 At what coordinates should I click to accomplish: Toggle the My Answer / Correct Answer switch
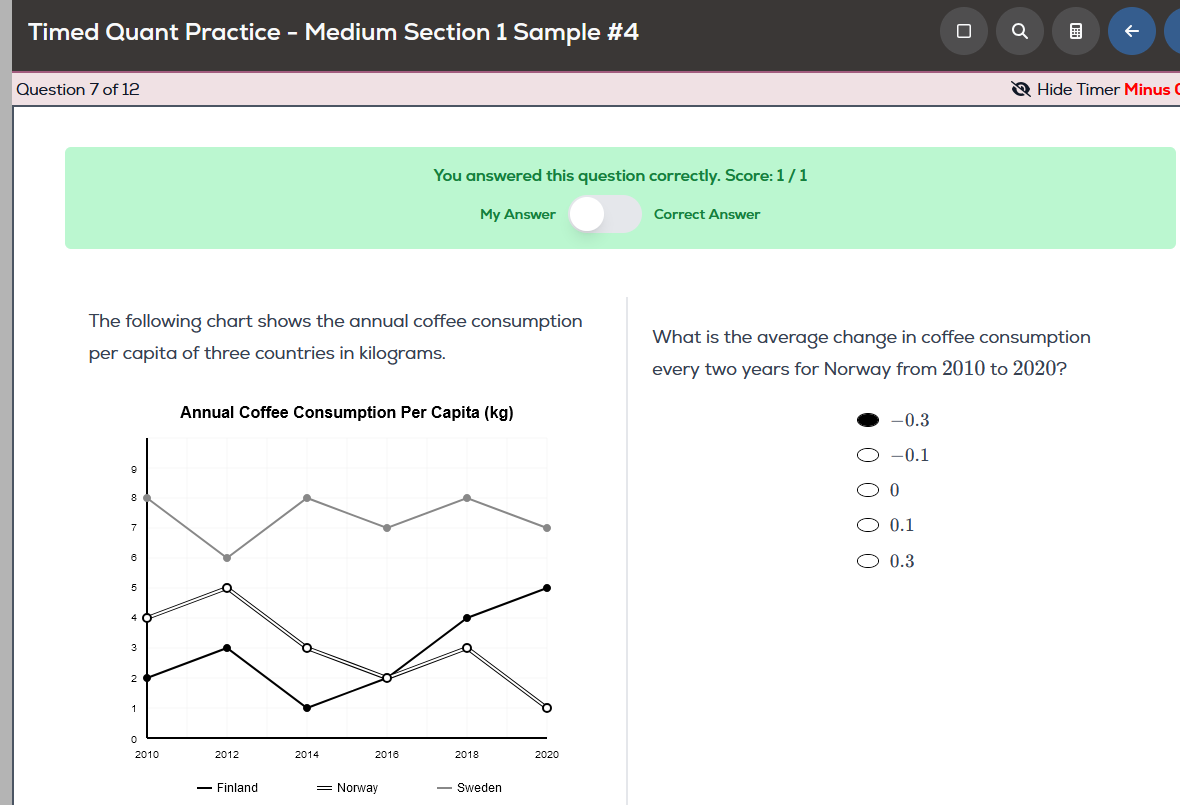(605, 214)
